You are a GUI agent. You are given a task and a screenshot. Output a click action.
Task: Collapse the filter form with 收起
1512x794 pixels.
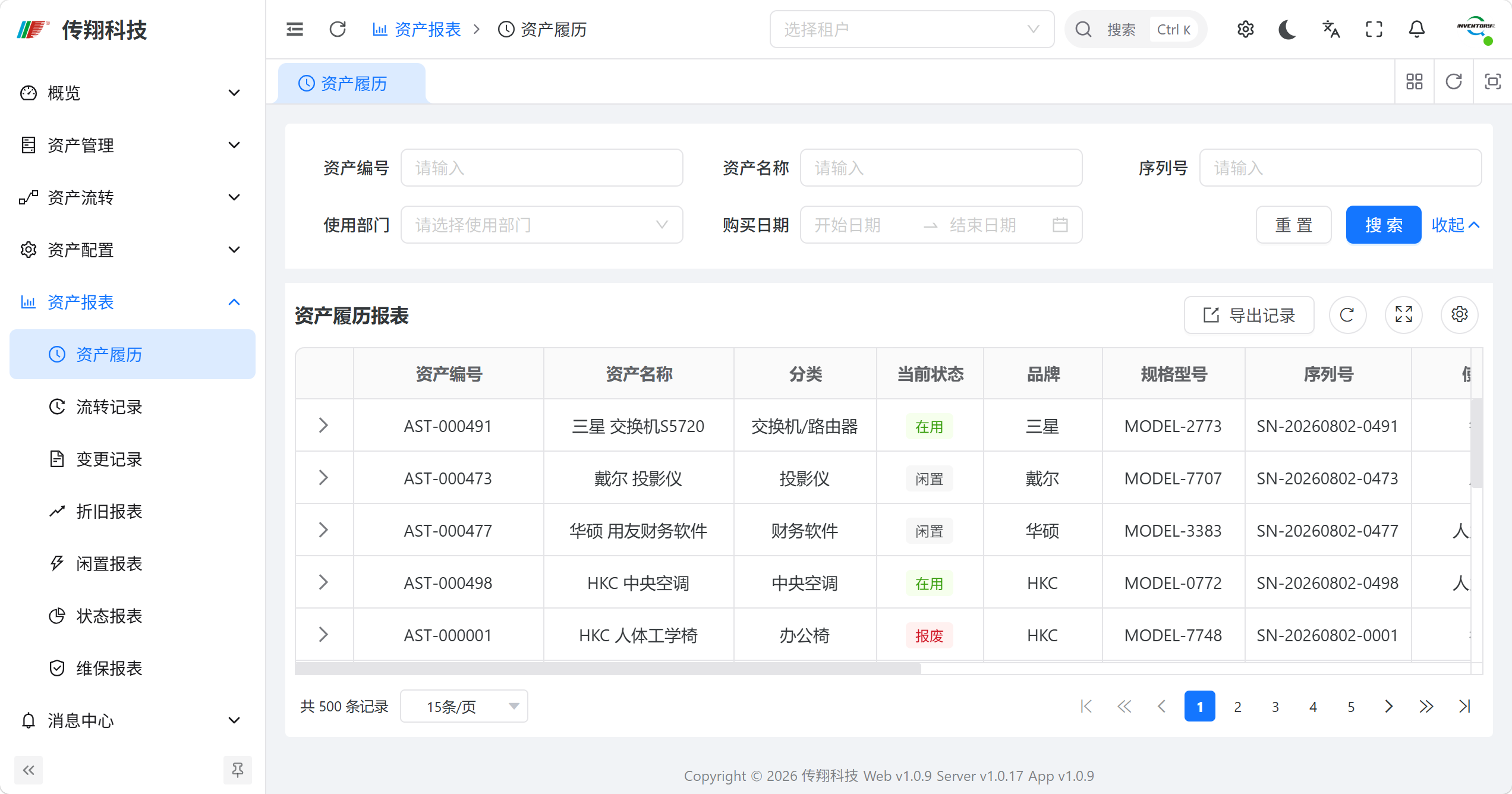point(1456,225)
